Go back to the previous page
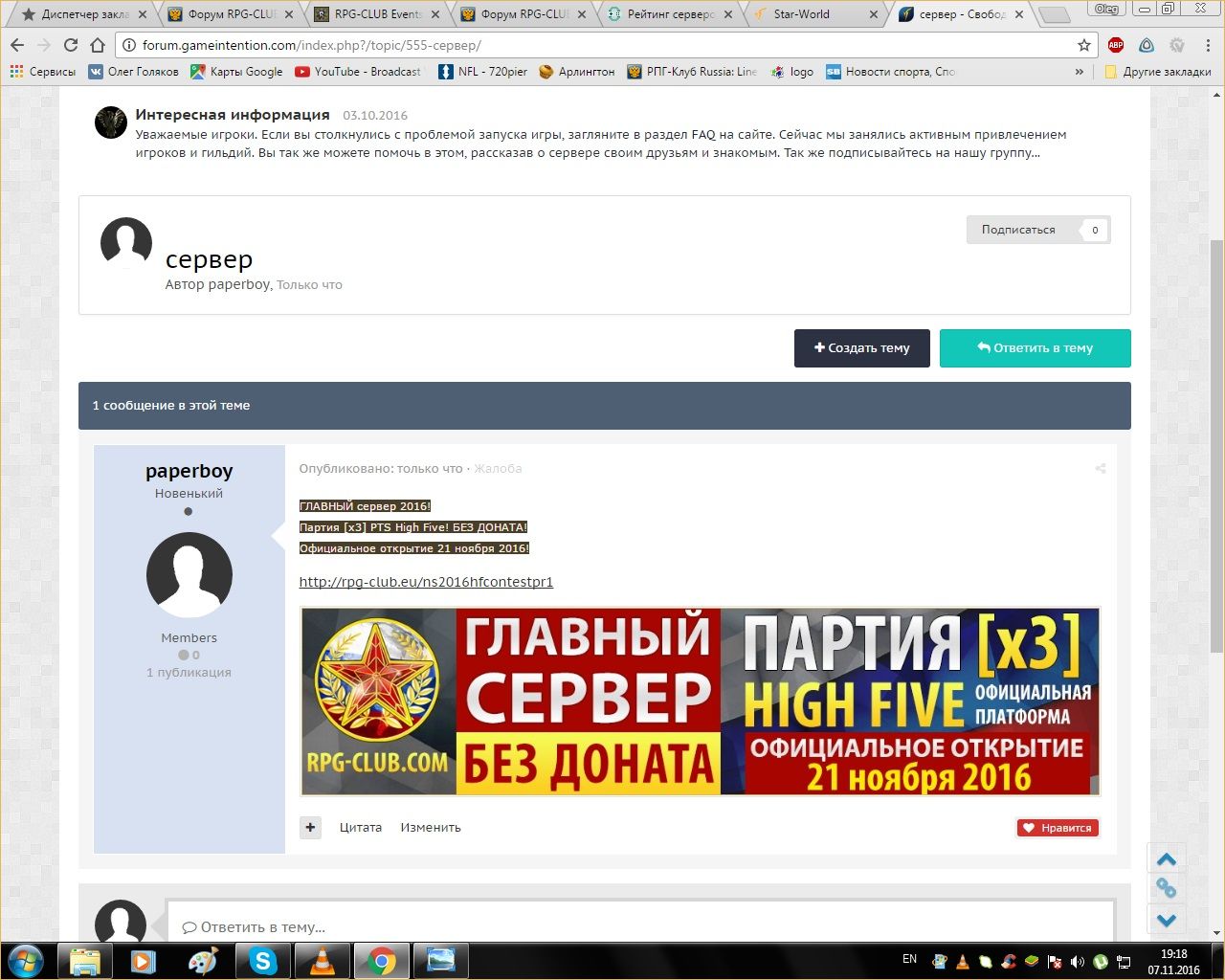Screen dimensions: 1225x980 [x=17, y=45]
